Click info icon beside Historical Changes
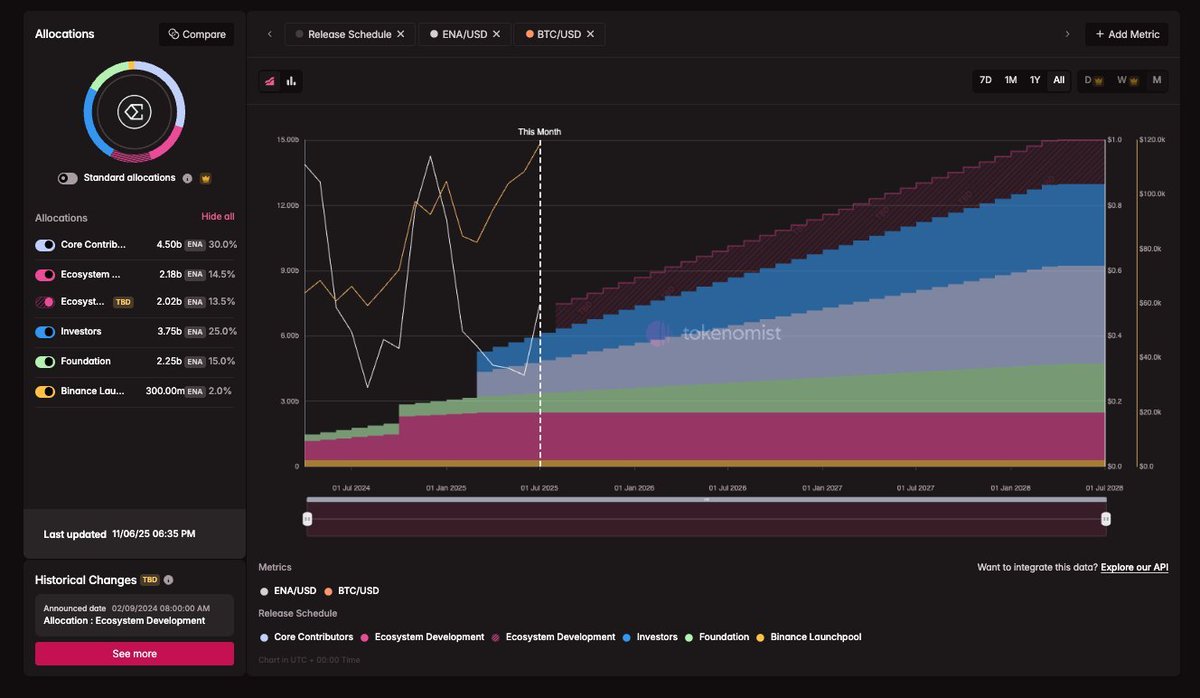This screenshot has width=1200, height=698. pos(168,580)
